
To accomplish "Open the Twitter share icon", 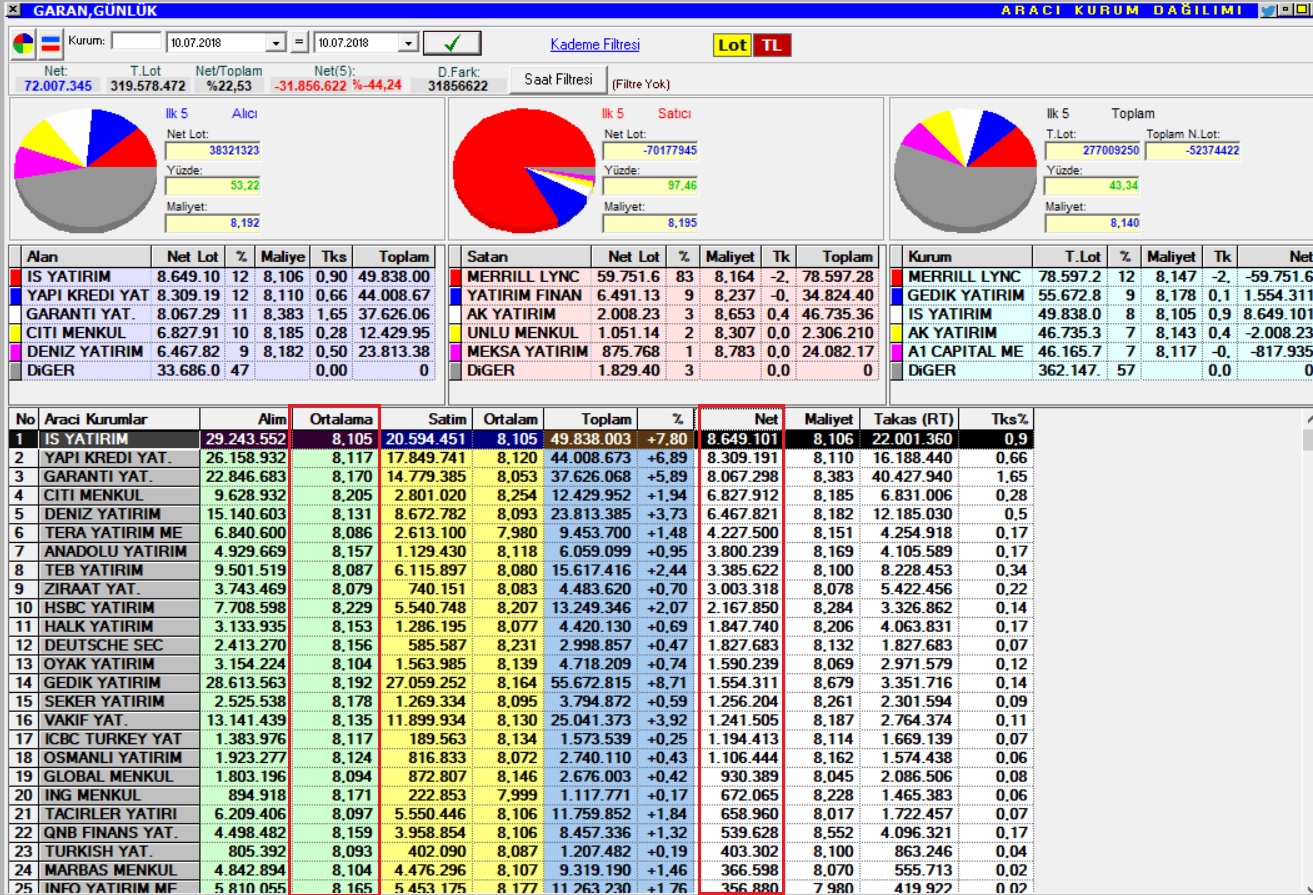I will 1267,11.
